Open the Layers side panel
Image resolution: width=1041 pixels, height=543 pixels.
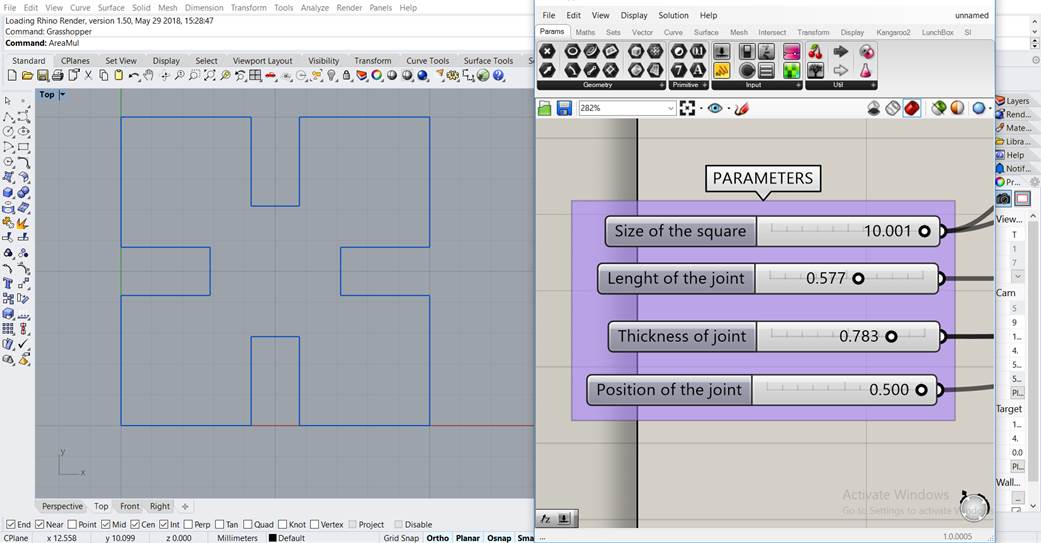(x=1013, y=101)
